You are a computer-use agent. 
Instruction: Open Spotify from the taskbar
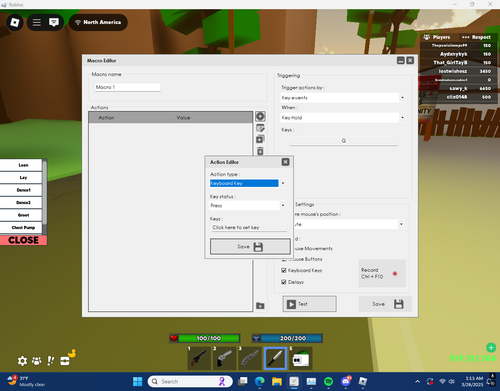point(328,381)
